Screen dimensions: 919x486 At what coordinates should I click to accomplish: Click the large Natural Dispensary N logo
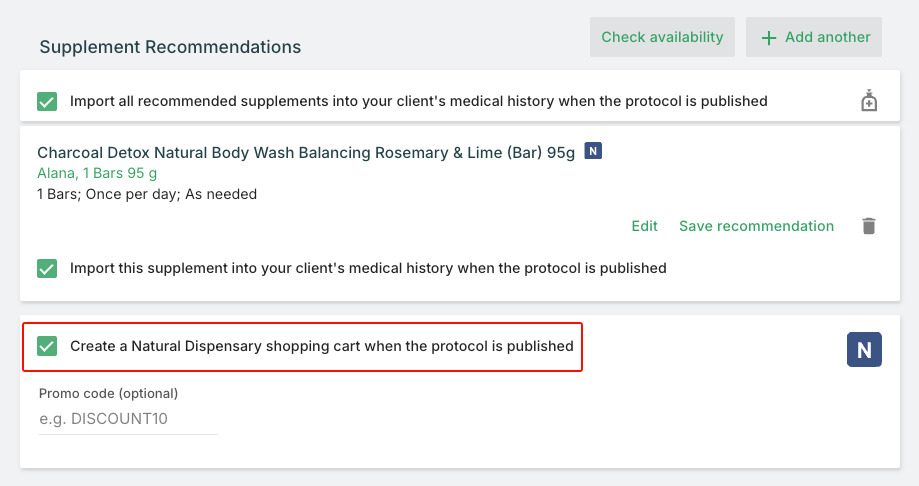pos(864,350)
